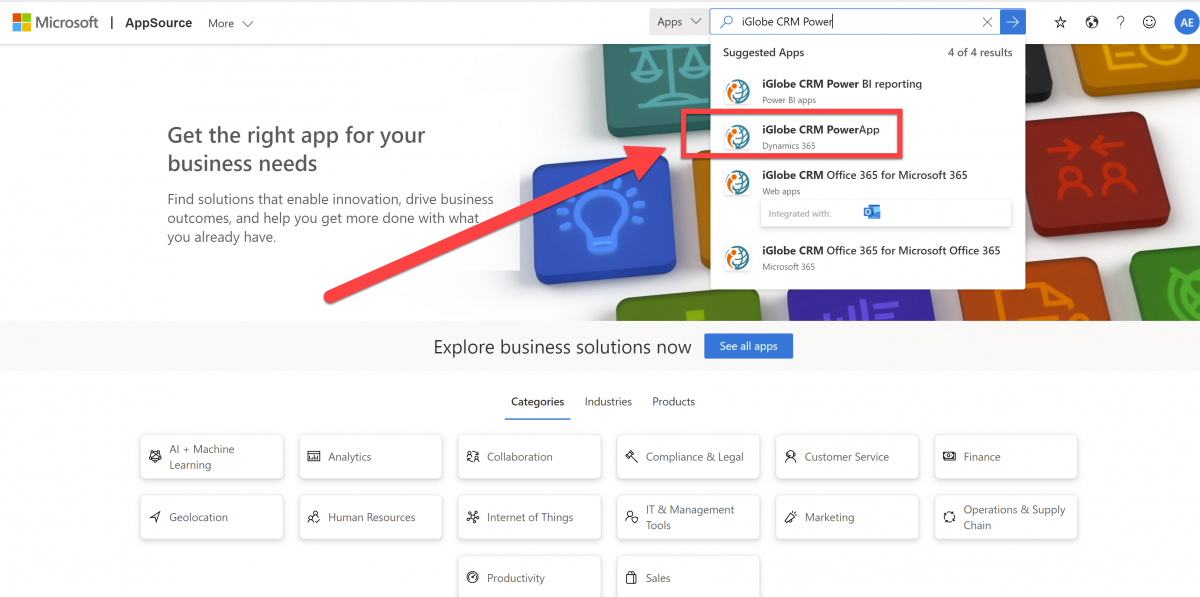The height and width of the screenshot is (597, 1200).
Task: Click the AI + Machine Learning robot icon
Action: point(155,457)
